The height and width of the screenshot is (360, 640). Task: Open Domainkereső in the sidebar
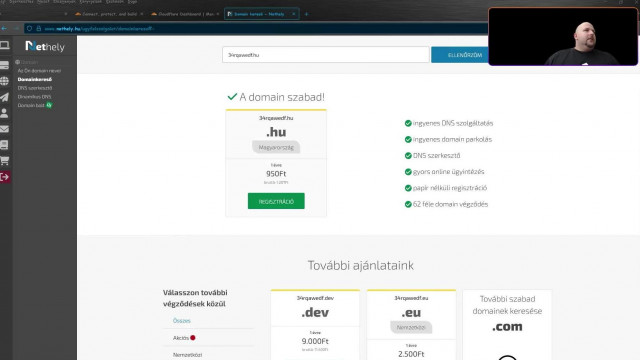[35, 79]
